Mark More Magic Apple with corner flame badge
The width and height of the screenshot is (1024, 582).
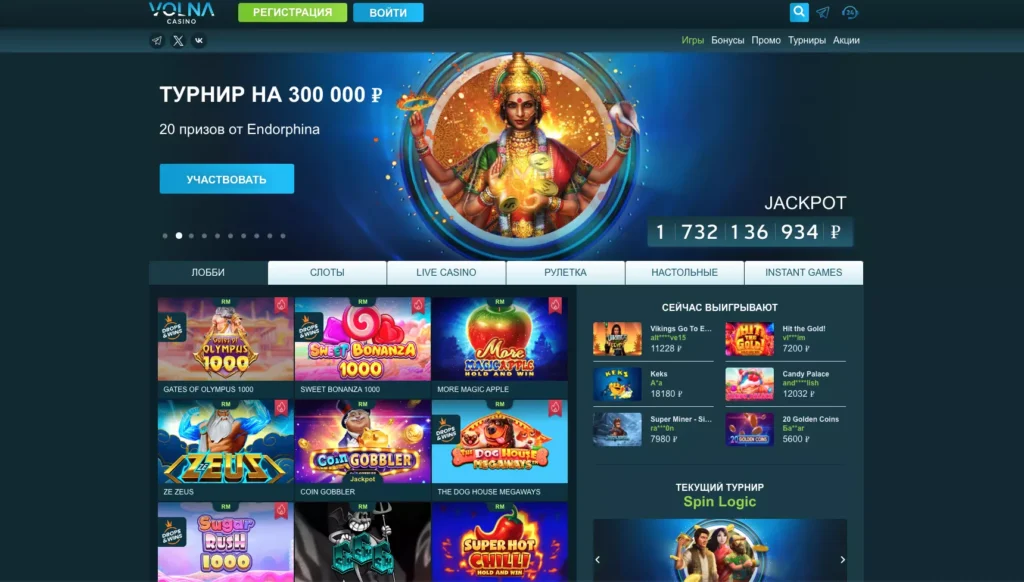coord(555,305)
